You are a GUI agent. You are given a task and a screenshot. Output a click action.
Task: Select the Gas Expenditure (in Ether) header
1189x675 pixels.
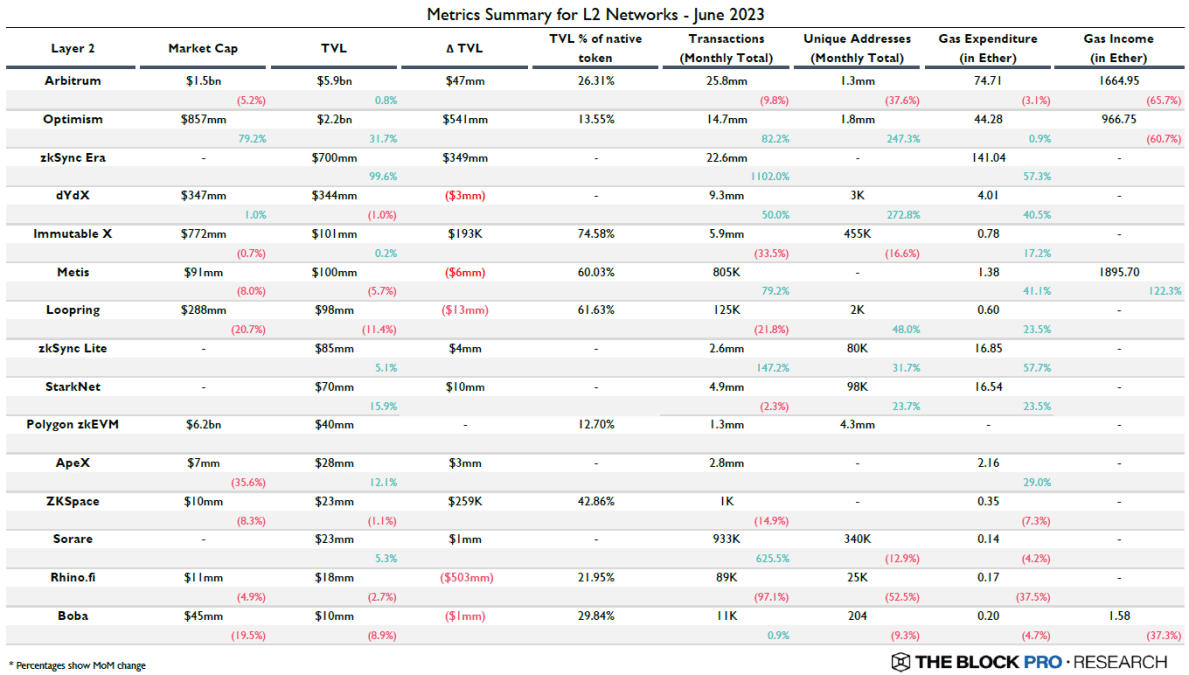click(987, 48)
